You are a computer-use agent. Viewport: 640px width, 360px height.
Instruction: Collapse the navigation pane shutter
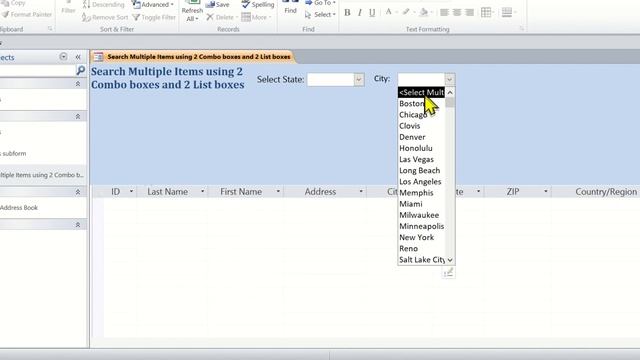click(78, 57)
